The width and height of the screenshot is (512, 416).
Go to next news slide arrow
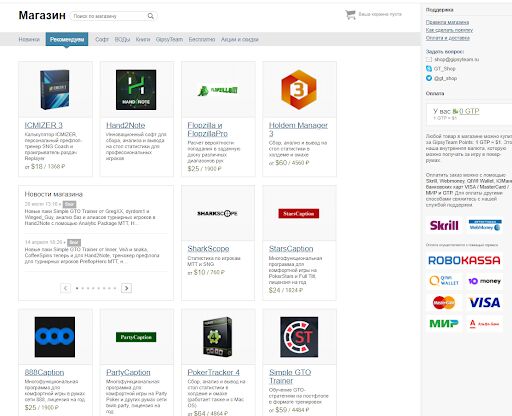click(x=126, y=288)
